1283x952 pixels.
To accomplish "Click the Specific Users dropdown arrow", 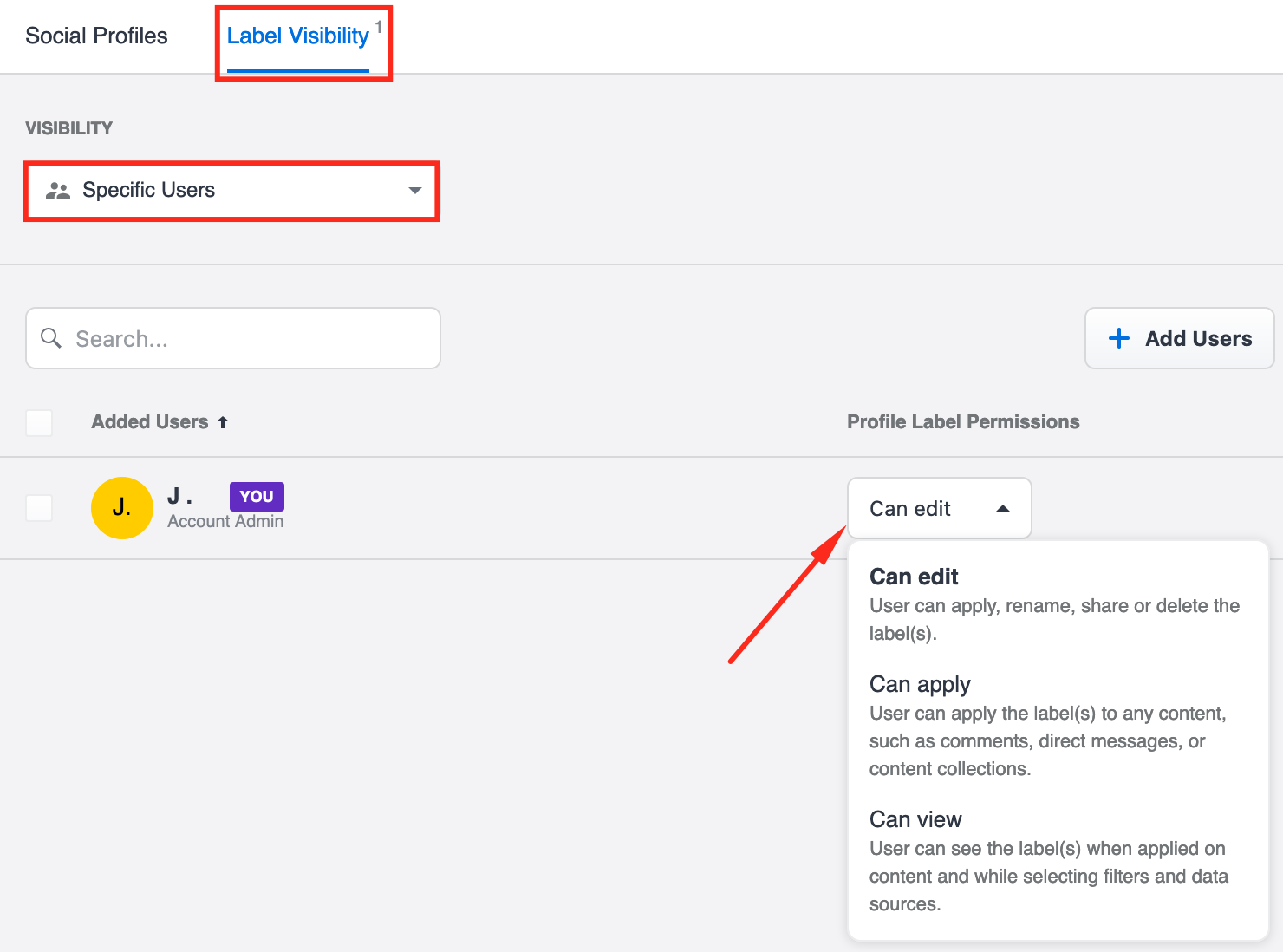I will [x=415, y=191].
